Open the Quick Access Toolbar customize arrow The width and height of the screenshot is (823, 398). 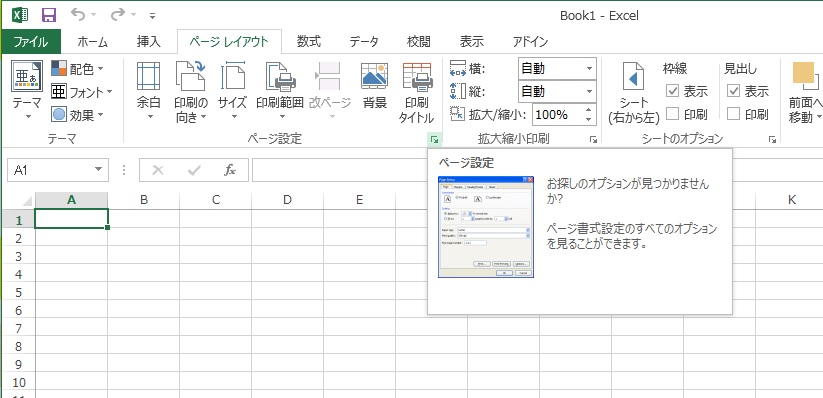[152, 16]
